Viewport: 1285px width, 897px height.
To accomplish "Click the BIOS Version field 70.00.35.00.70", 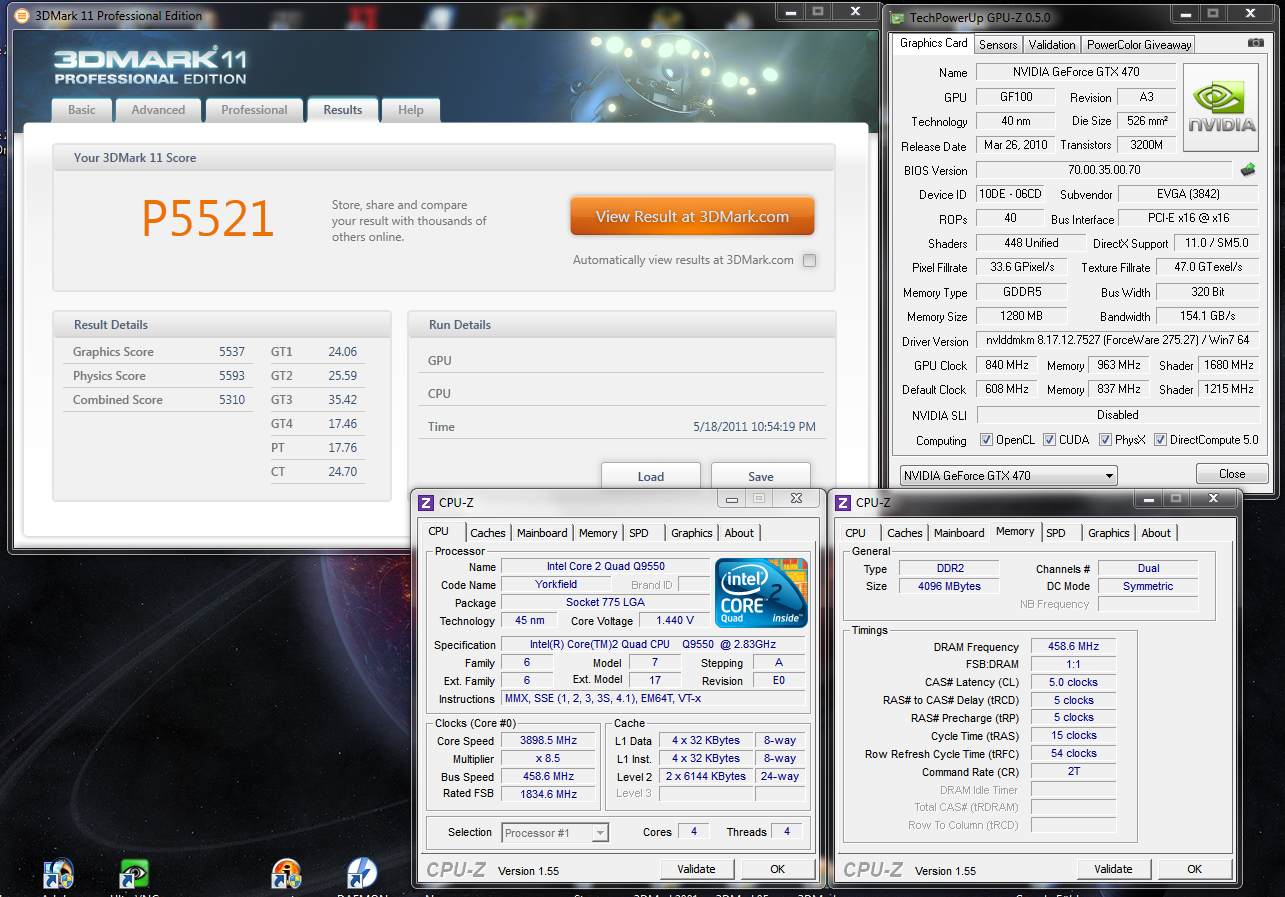I will click(1104, 170).
